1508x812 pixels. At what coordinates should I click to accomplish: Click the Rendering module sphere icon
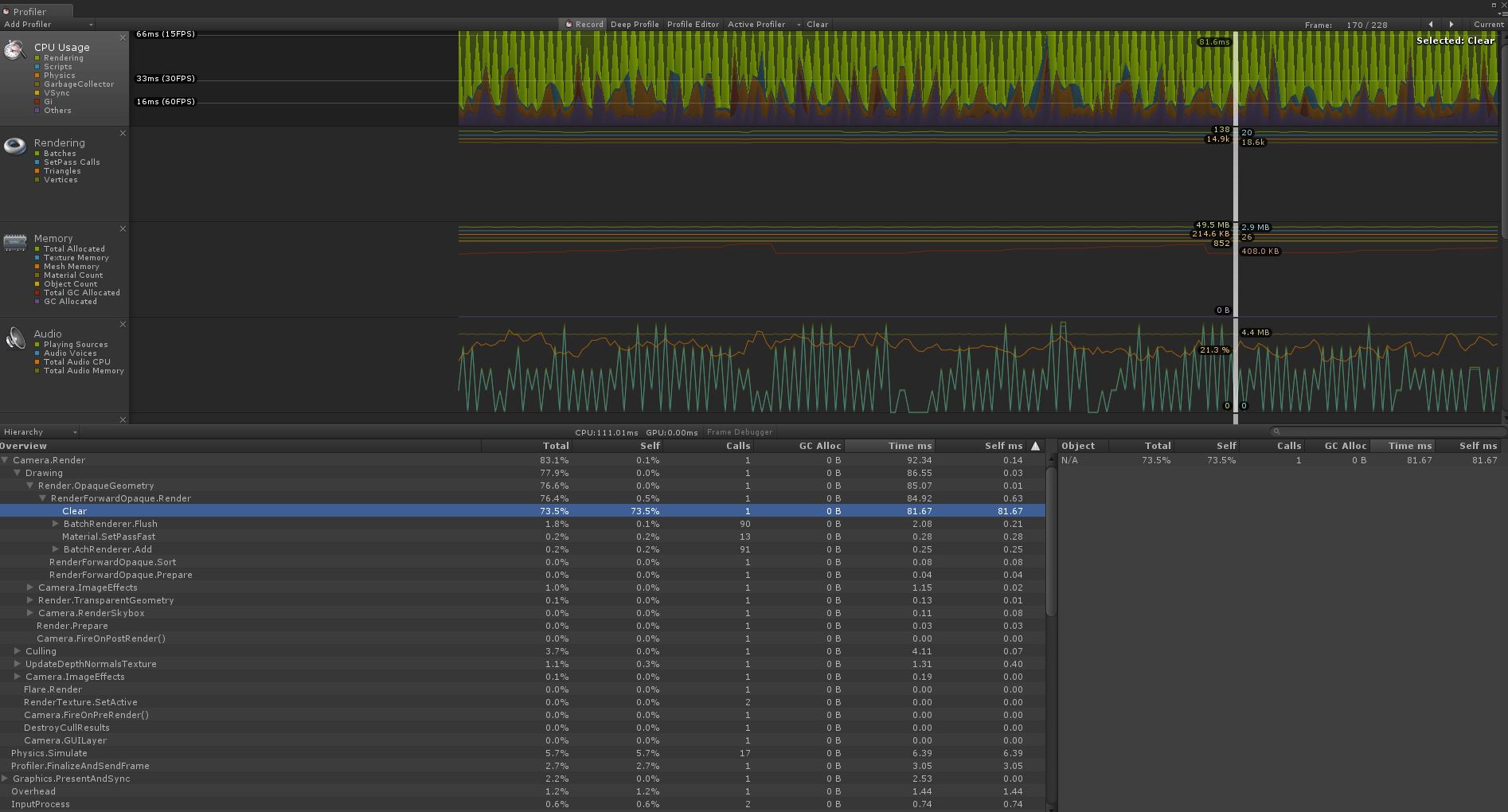14,145
